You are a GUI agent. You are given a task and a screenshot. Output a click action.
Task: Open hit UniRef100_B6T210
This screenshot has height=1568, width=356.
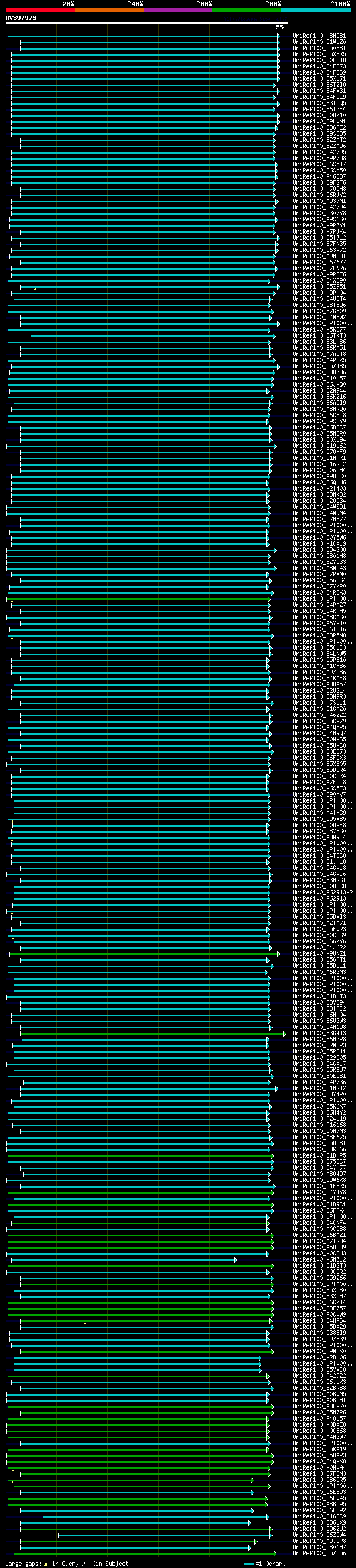(x=319, y=85)
